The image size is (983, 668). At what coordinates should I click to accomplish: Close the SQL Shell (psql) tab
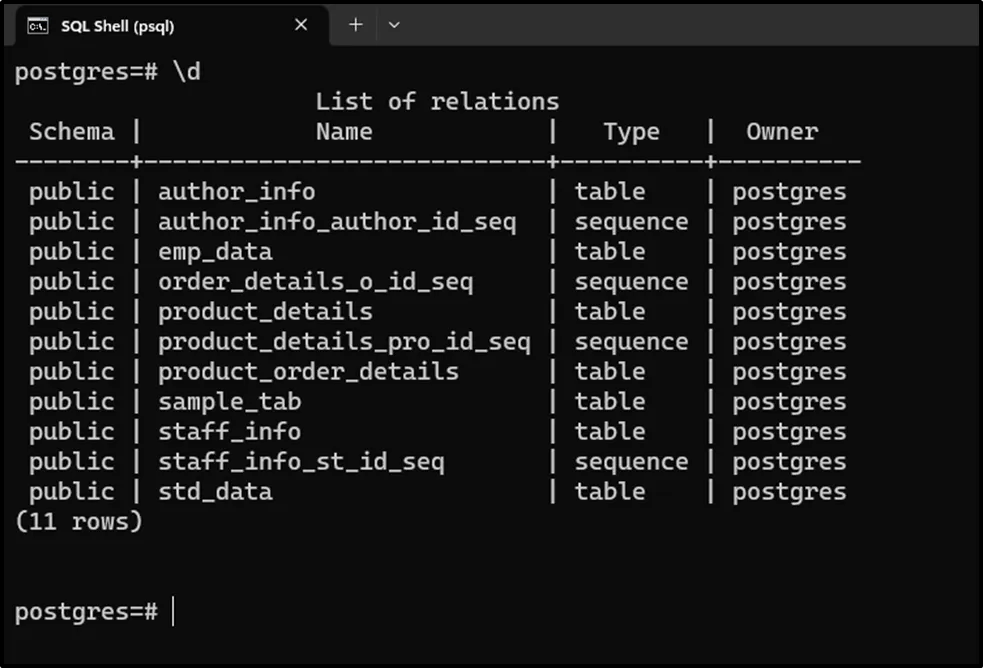point(301,25)
